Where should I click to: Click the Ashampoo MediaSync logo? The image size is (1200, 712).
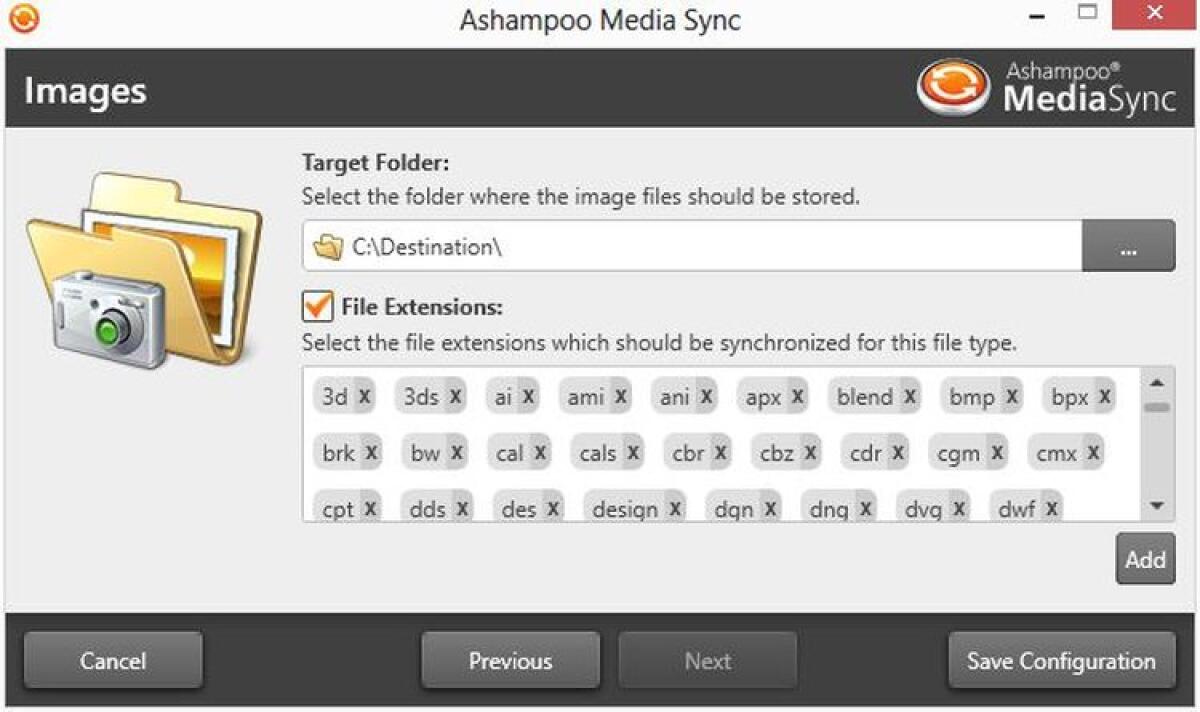pyautogui.click(x=1044, y=88)
